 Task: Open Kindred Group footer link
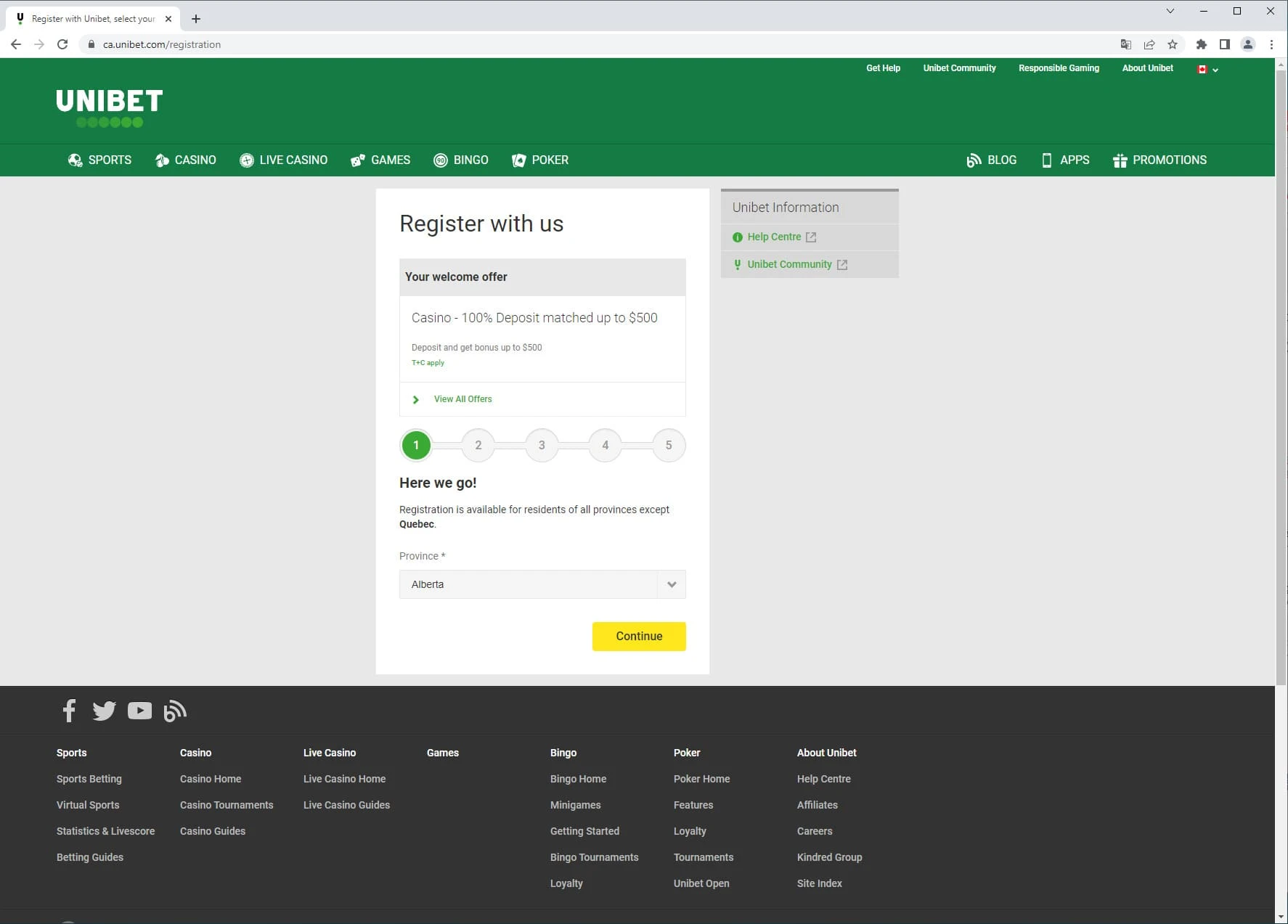coord(829,857)
